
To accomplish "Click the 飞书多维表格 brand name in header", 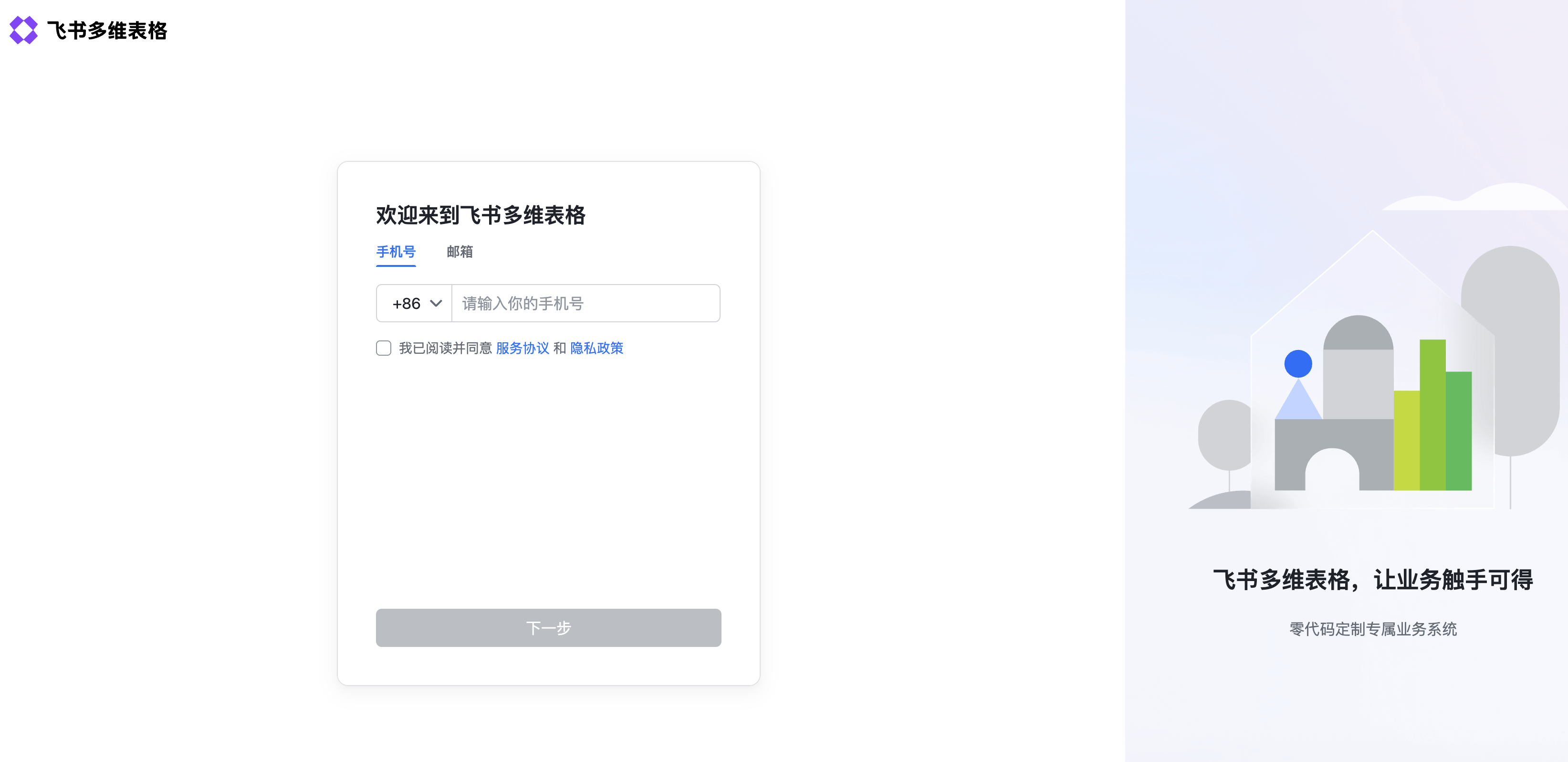I will click(107, 31).
